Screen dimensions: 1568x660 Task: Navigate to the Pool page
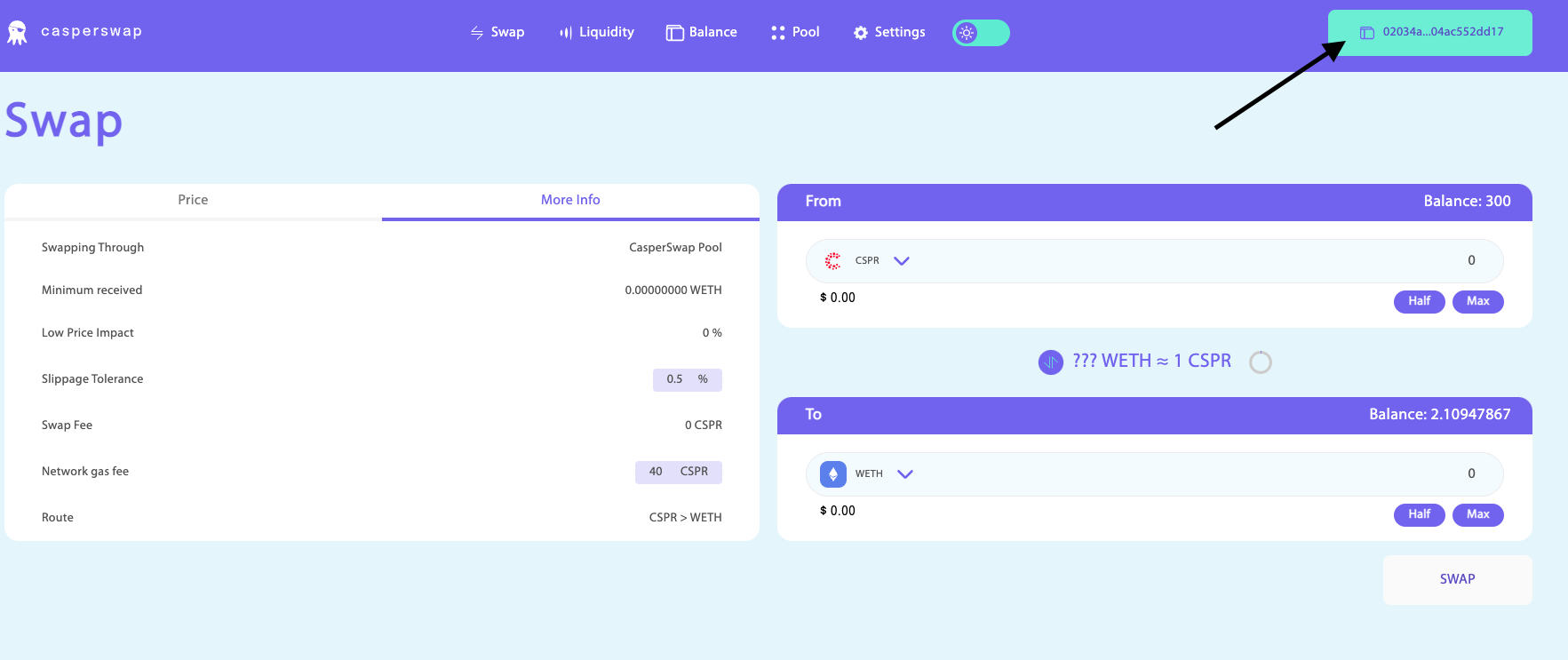click(x=796, y=32)
